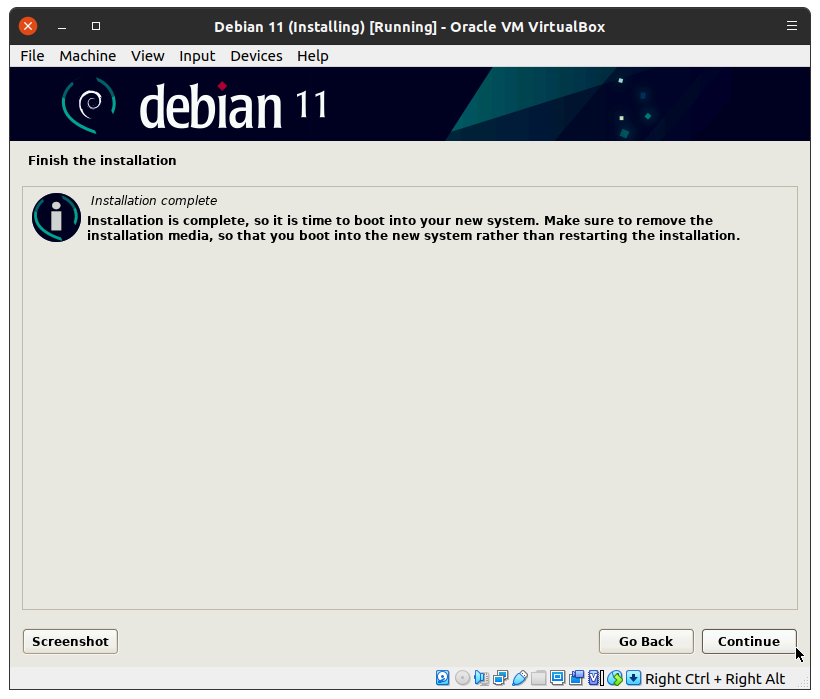Click the audio speaker status icon
This screenshot has height=699, width=820.
[481, 678]
